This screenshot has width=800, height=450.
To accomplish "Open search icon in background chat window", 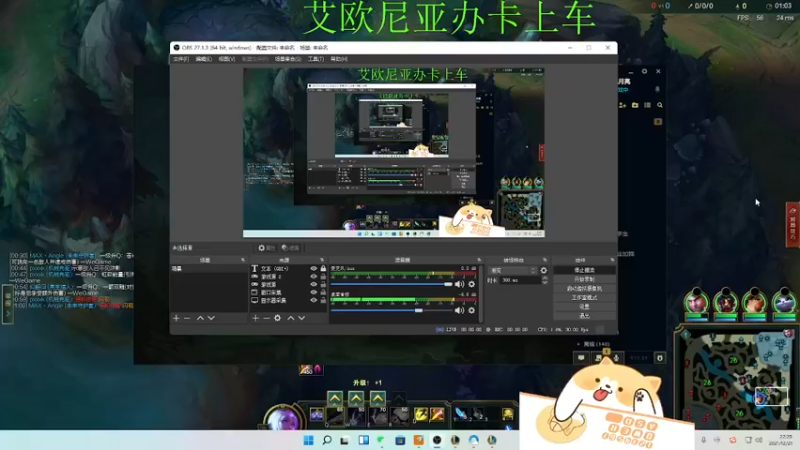I will (660, 105).
